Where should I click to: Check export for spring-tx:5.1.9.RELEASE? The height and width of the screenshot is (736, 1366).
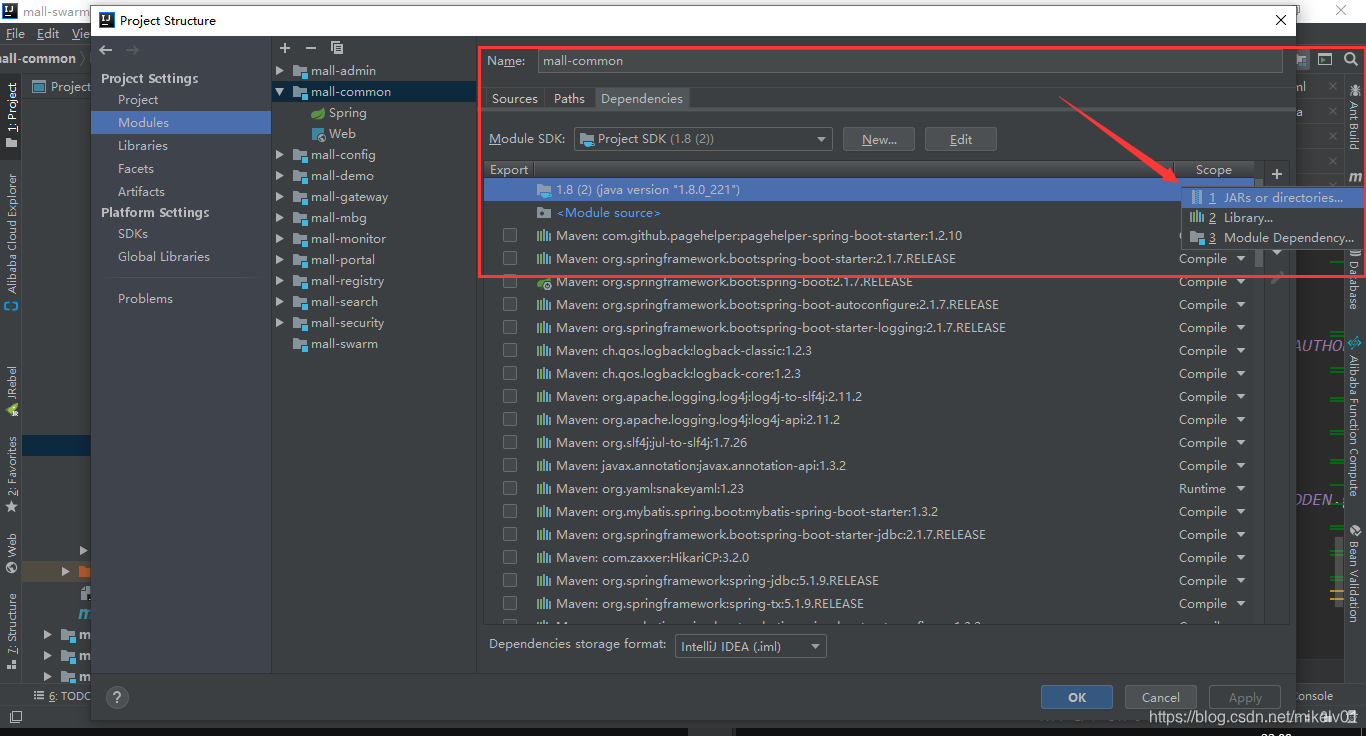click(510, 604)
